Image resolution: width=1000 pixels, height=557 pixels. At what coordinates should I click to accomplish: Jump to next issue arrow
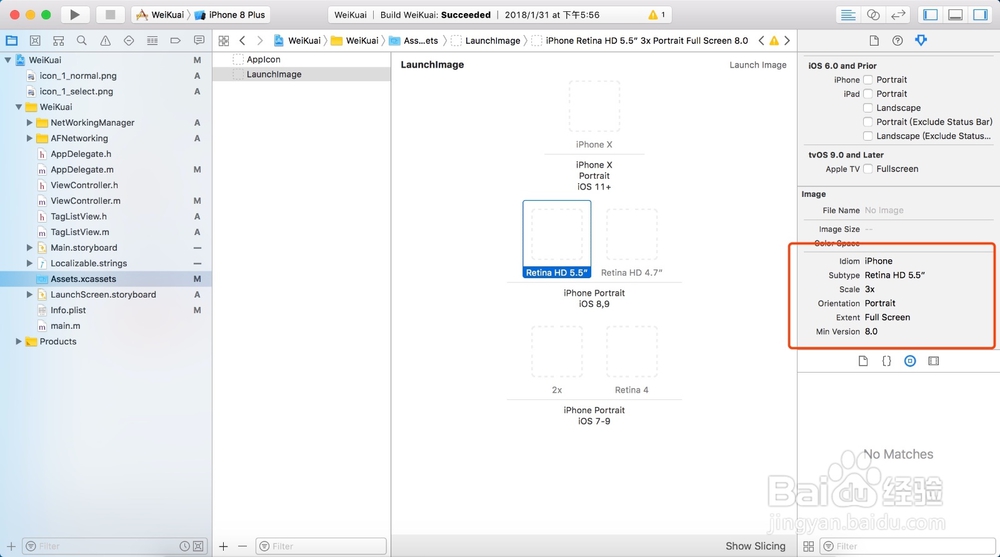pyautogui.click(x=787, y=40)
